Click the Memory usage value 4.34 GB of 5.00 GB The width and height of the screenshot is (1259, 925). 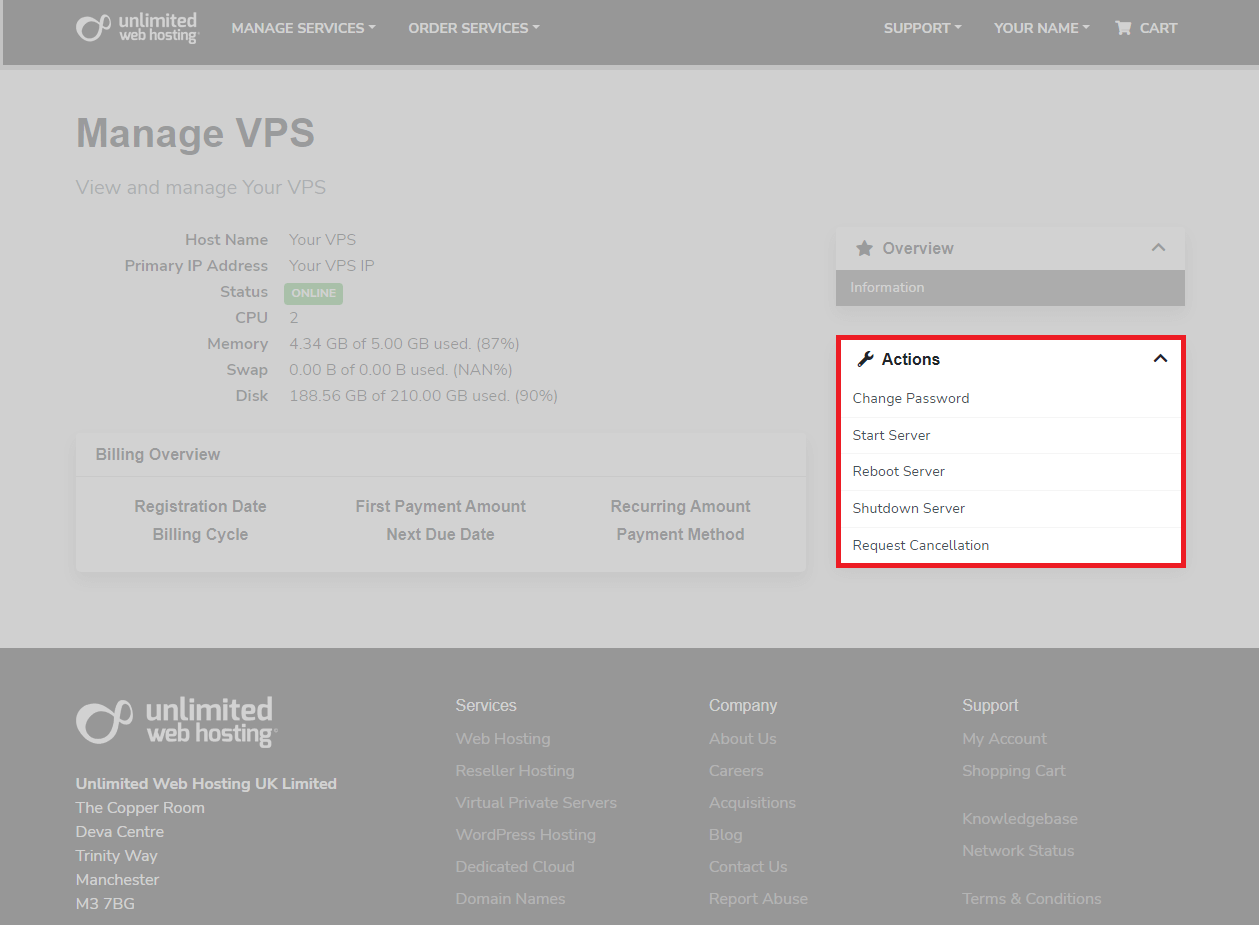pyautogui.click(x=404, y=344)
